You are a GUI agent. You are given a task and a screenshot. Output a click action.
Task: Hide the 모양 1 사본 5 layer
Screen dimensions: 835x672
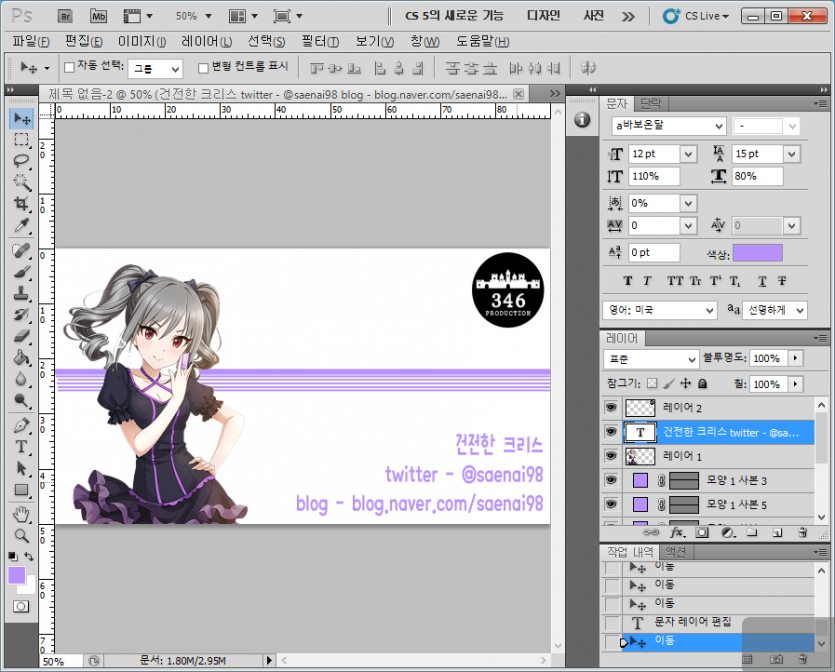pyautogui.click(x=611, y=504)
